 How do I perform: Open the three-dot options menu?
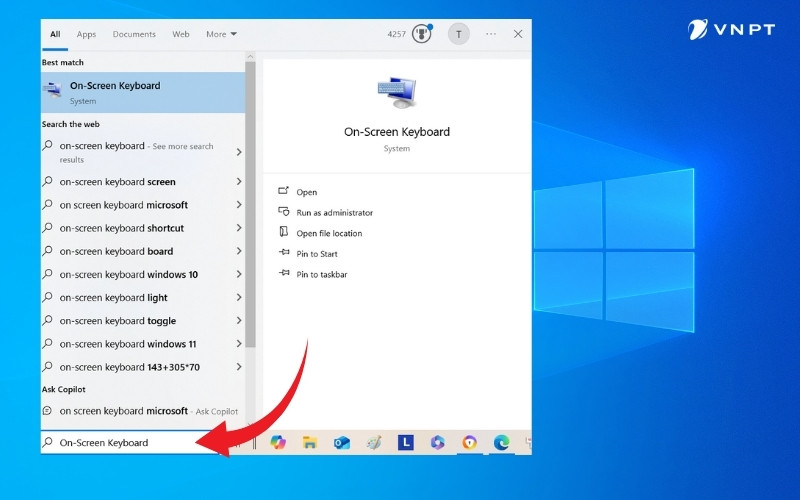491,34
